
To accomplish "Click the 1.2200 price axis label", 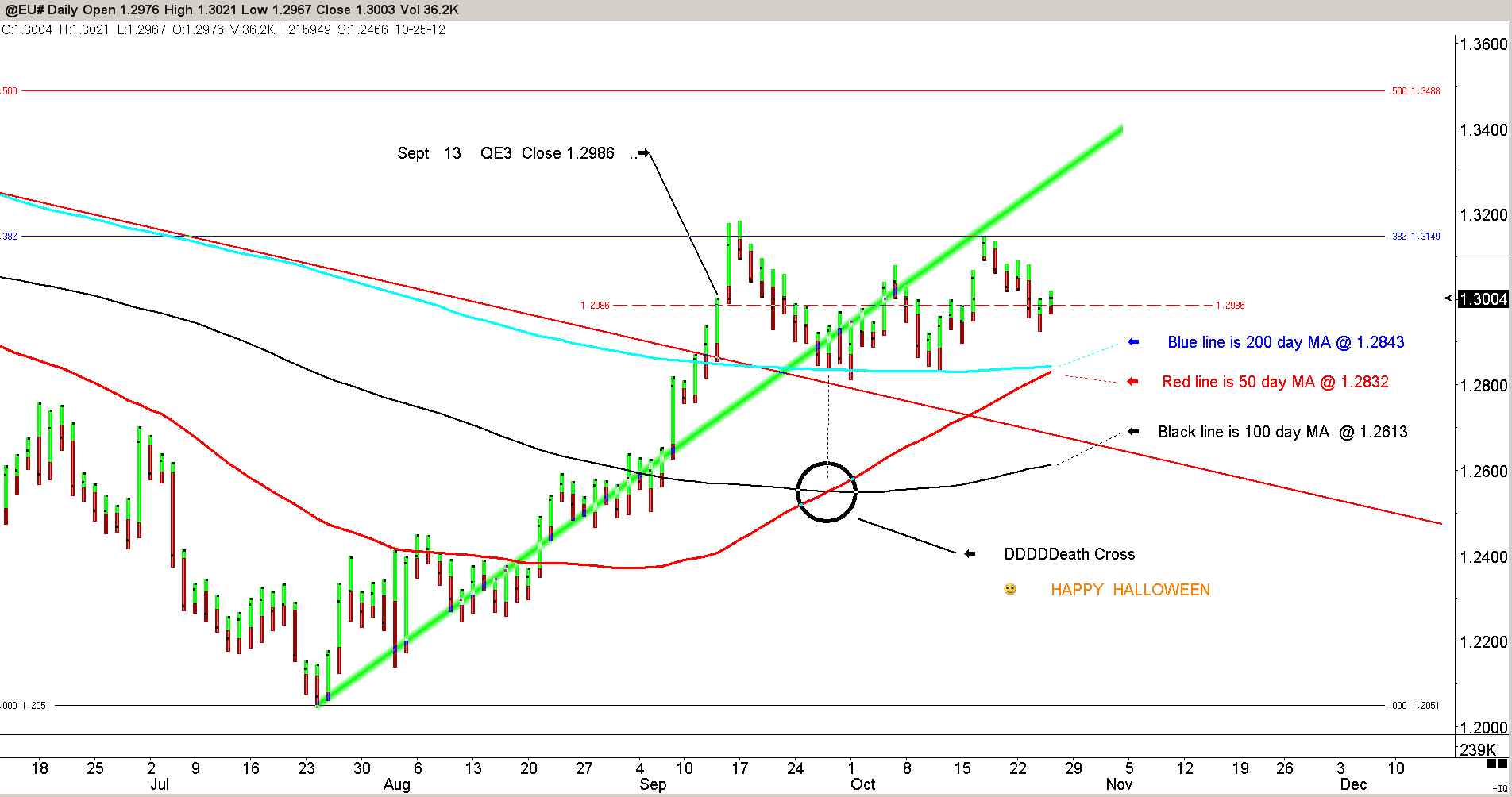I will coord(1483,642).
